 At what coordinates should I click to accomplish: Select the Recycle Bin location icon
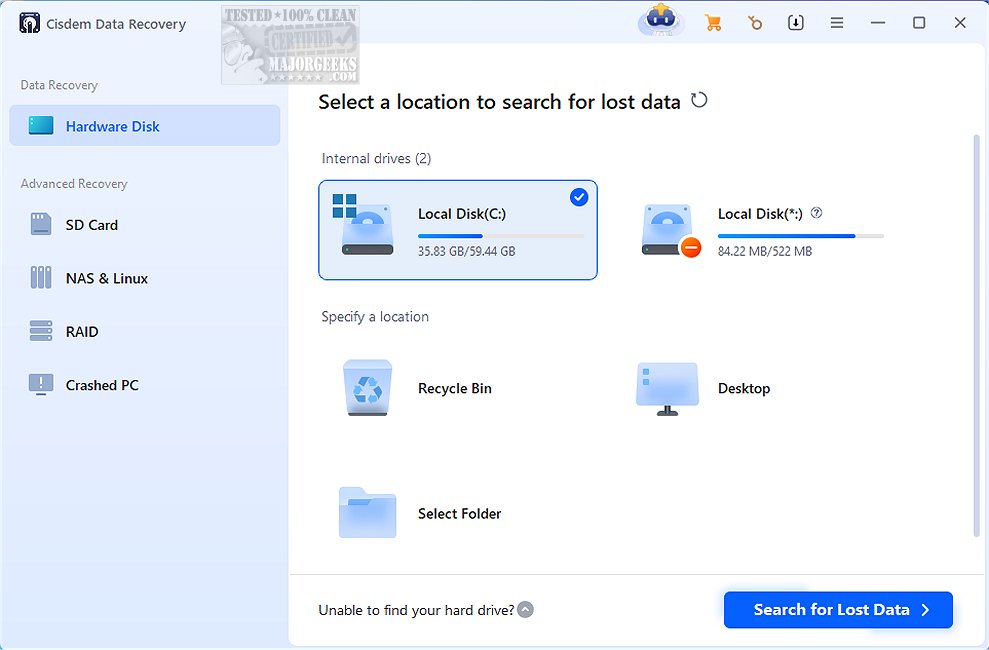(x=368, y=388)
